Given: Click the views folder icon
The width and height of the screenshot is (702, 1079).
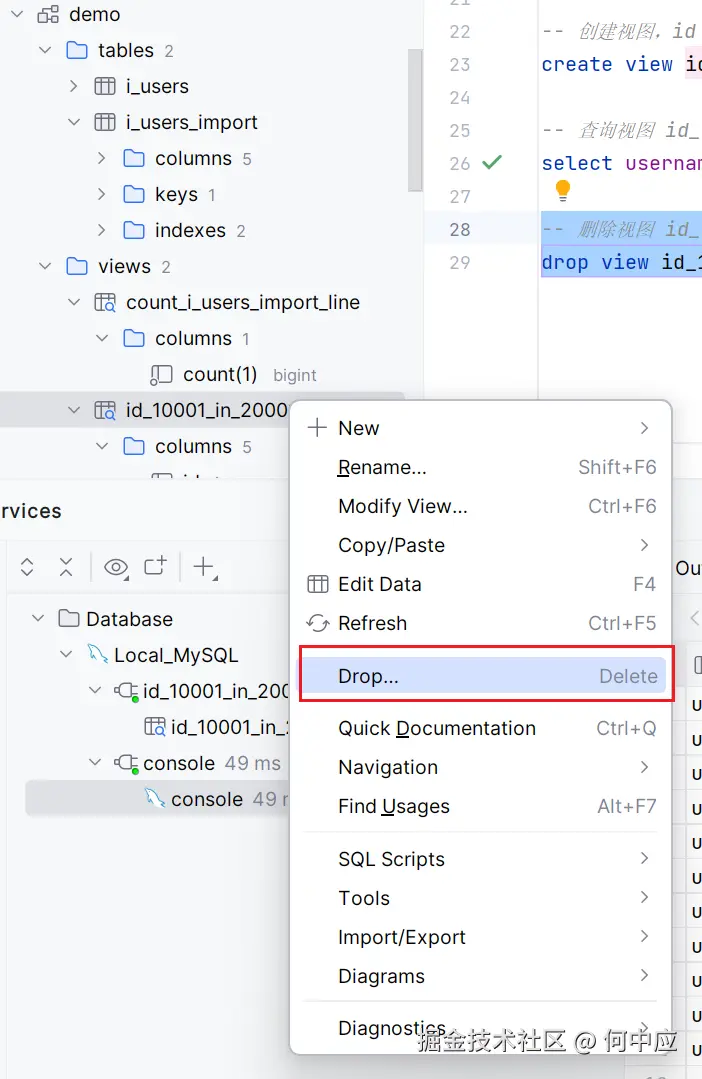Looking at the screenshot, I should pyautogui.click(x=76, y=266).
